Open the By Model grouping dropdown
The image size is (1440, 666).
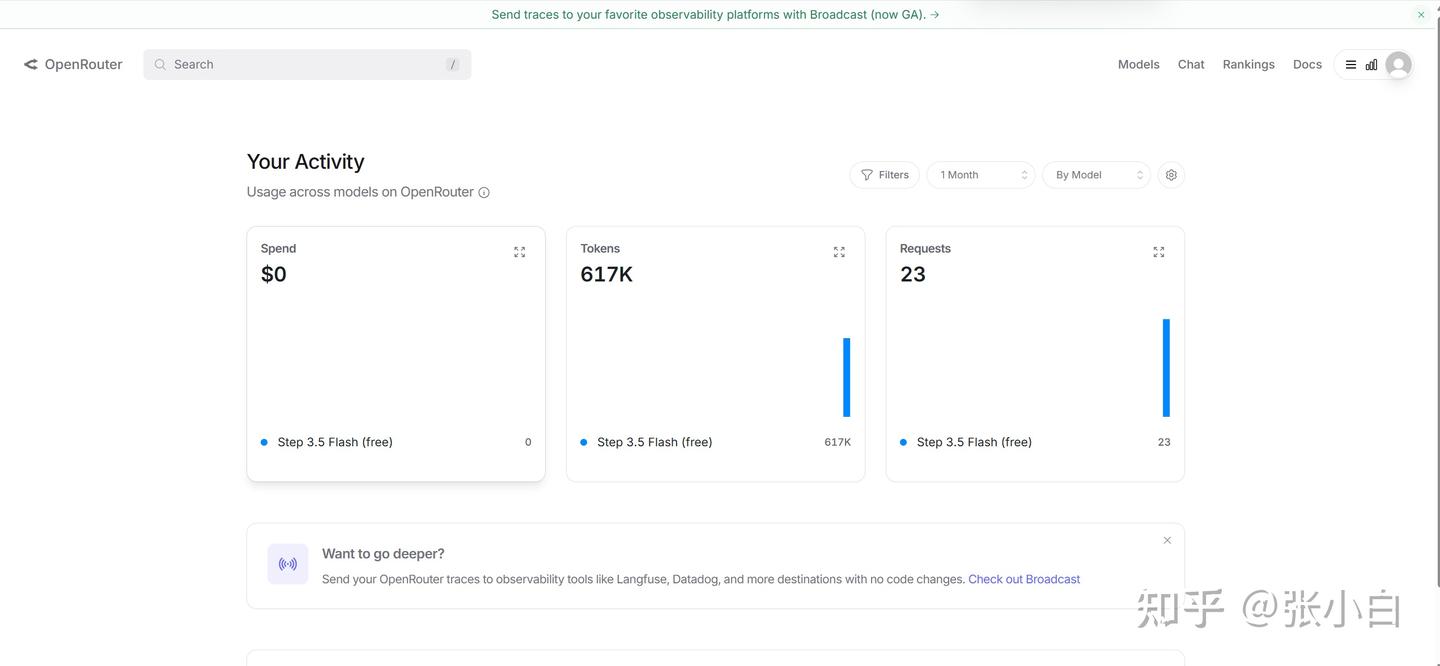tap(1096, 175)
